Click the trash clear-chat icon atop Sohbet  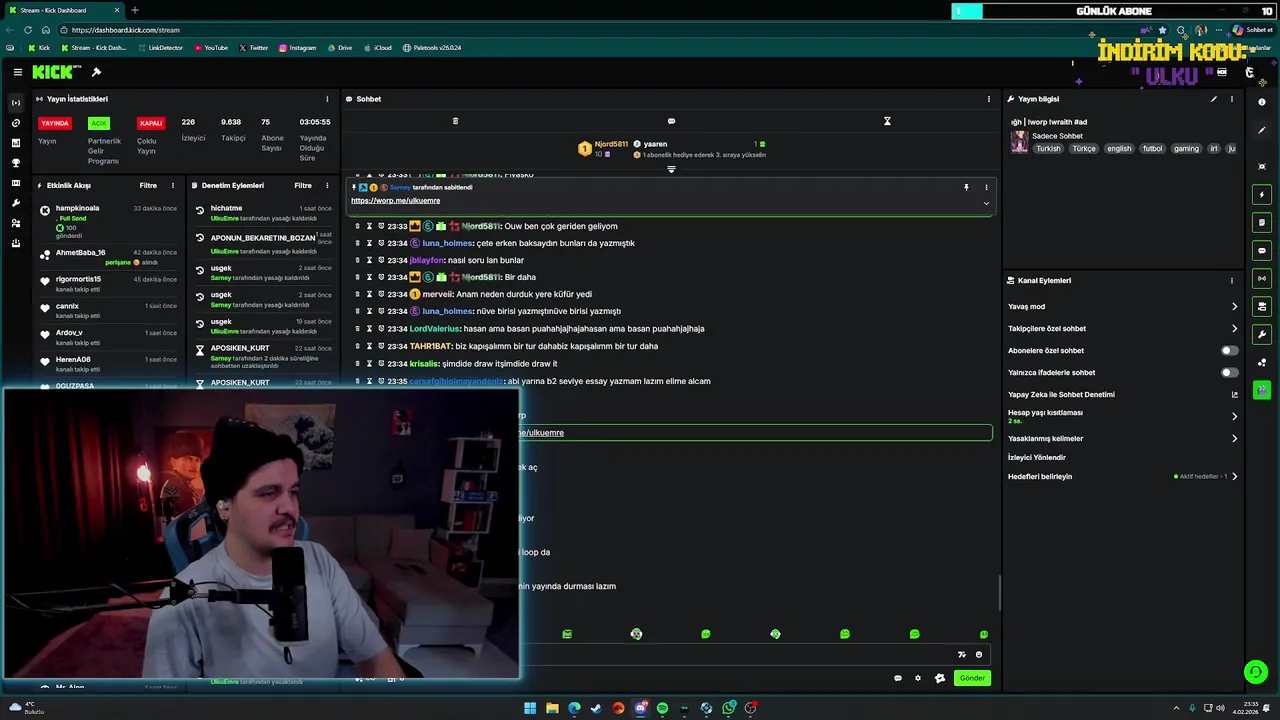tap(455, 121)
